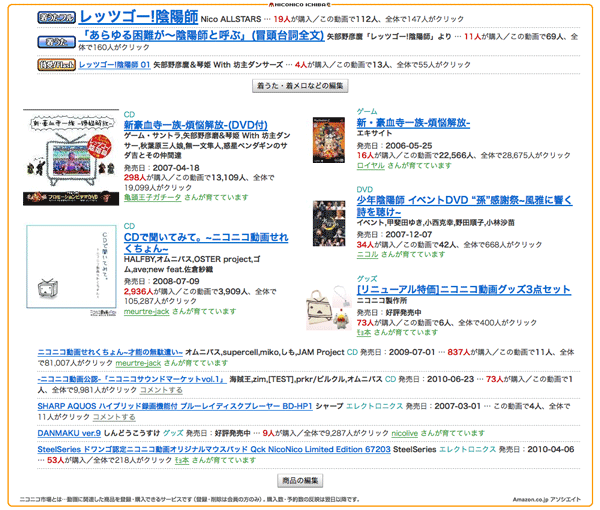600x510 pixels.
Task: Open the ニコニコ動画グッズ3点セット product image
Action: 329,308
